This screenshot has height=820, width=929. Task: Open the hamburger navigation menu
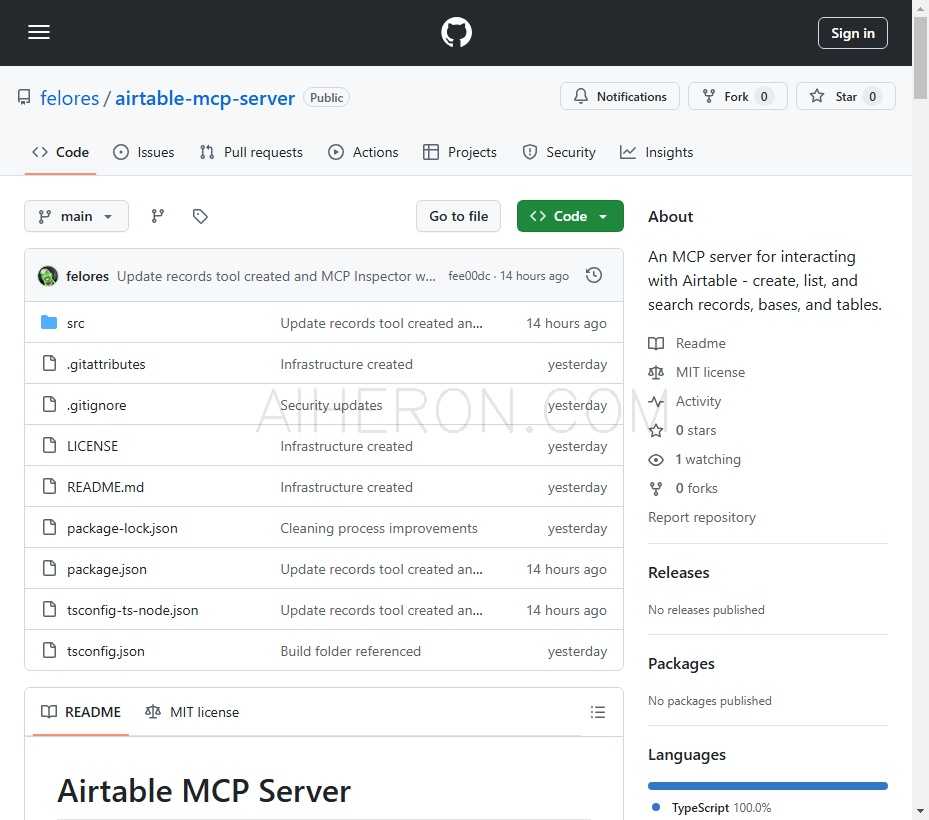39,33
